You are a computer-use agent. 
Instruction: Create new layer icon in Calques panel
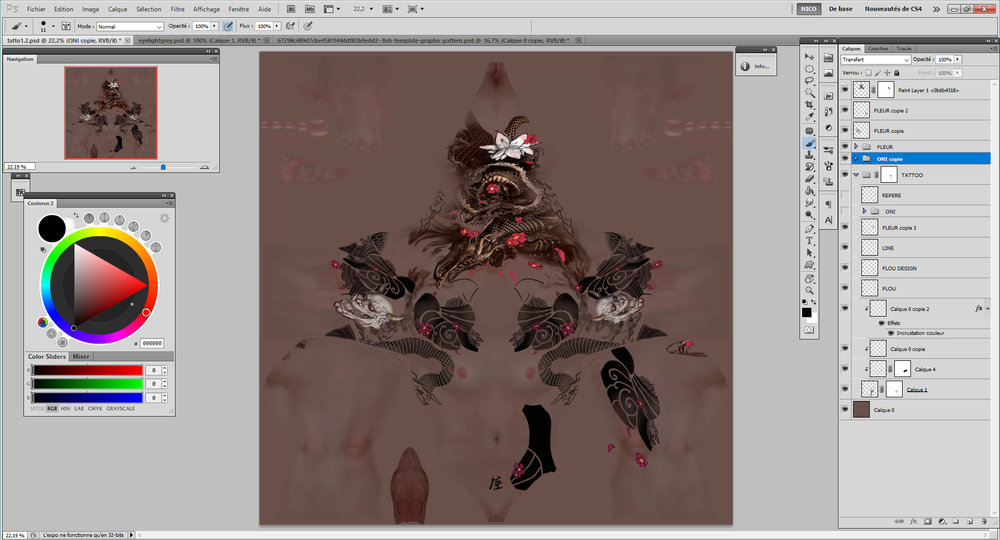(970, 522)
